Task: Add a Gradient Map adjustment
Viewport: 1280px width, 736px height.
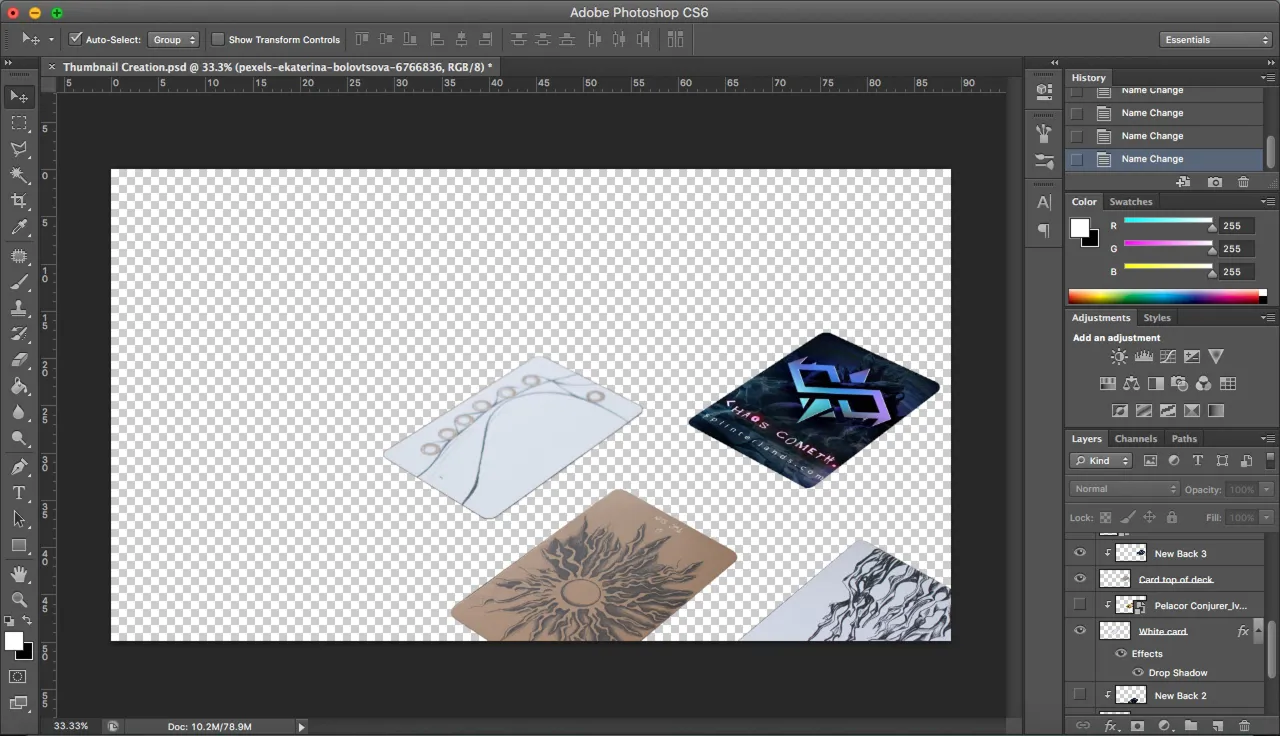Action: [1215, 410]
